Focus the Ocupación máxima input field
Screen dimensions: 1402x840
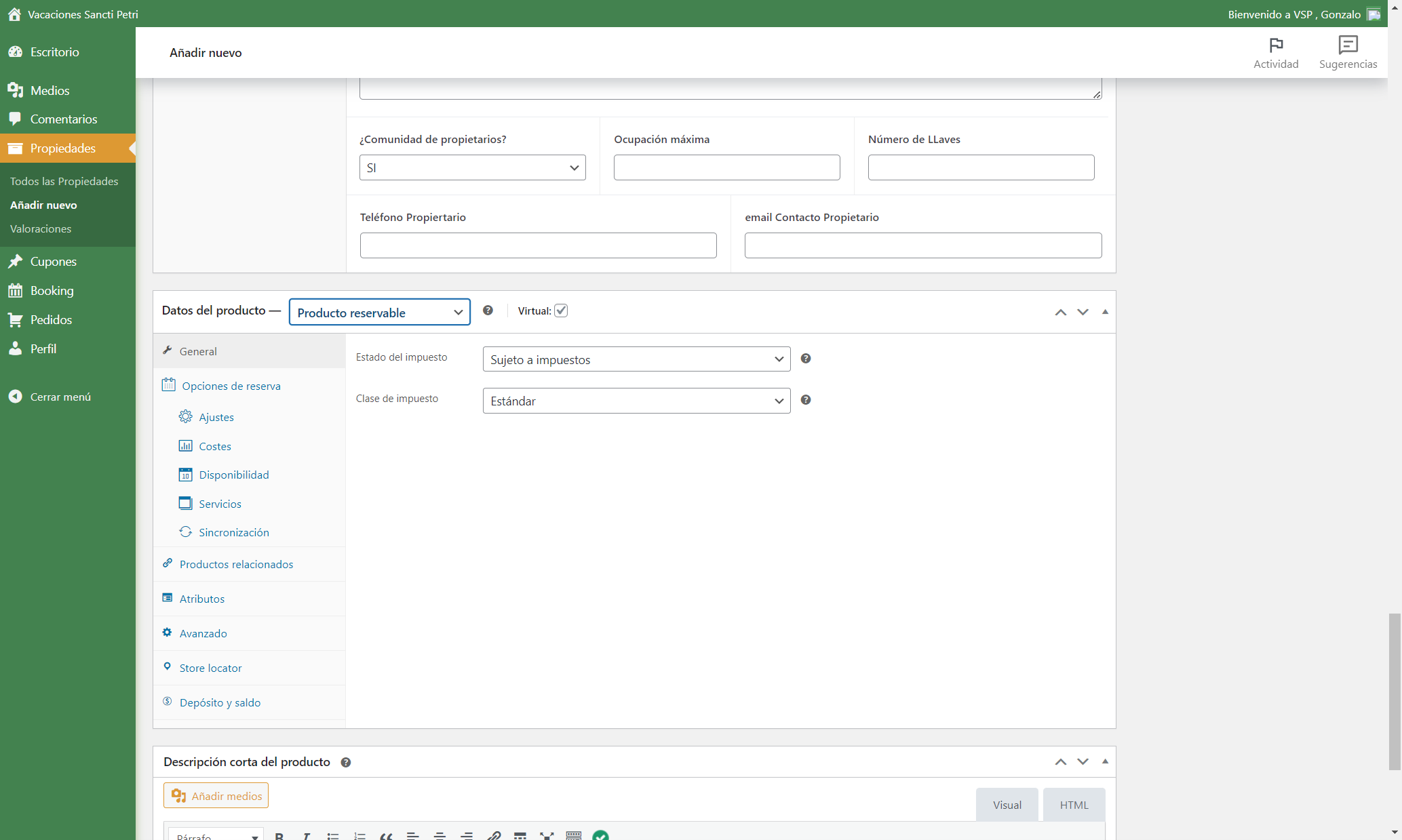click(726, 167)
